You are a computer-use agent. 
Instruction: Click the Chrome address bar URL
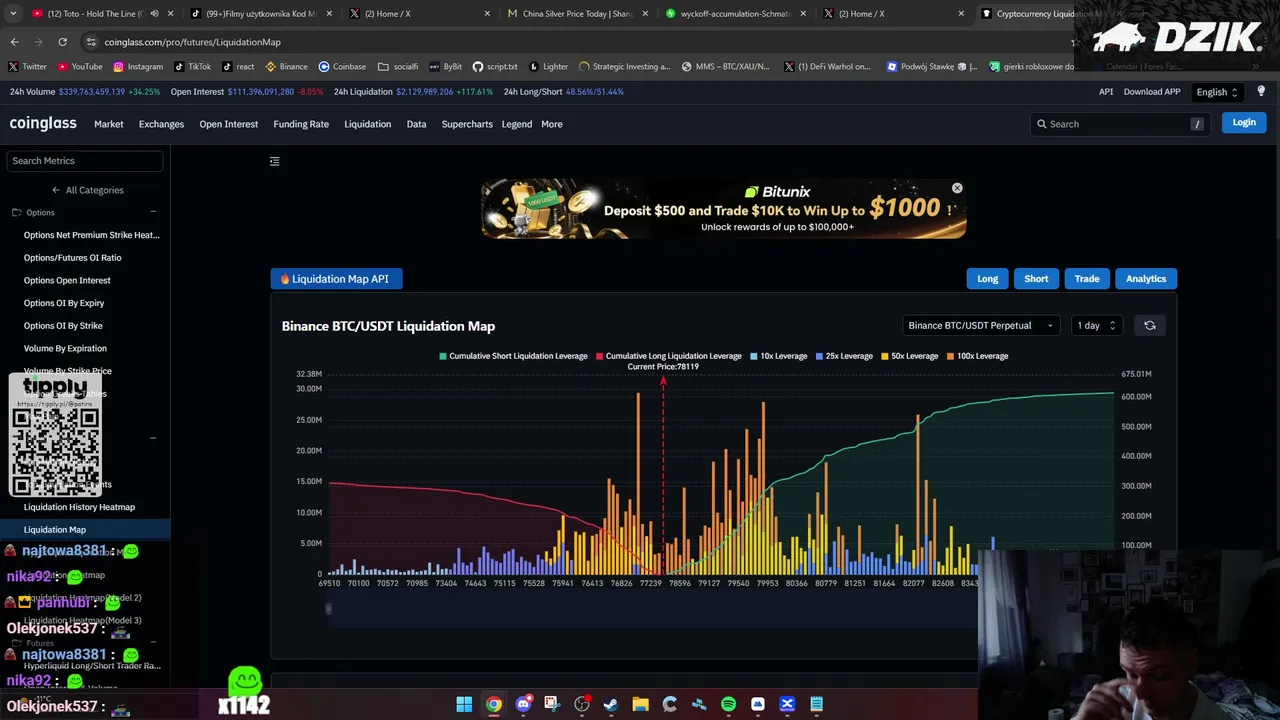(192, 42)
